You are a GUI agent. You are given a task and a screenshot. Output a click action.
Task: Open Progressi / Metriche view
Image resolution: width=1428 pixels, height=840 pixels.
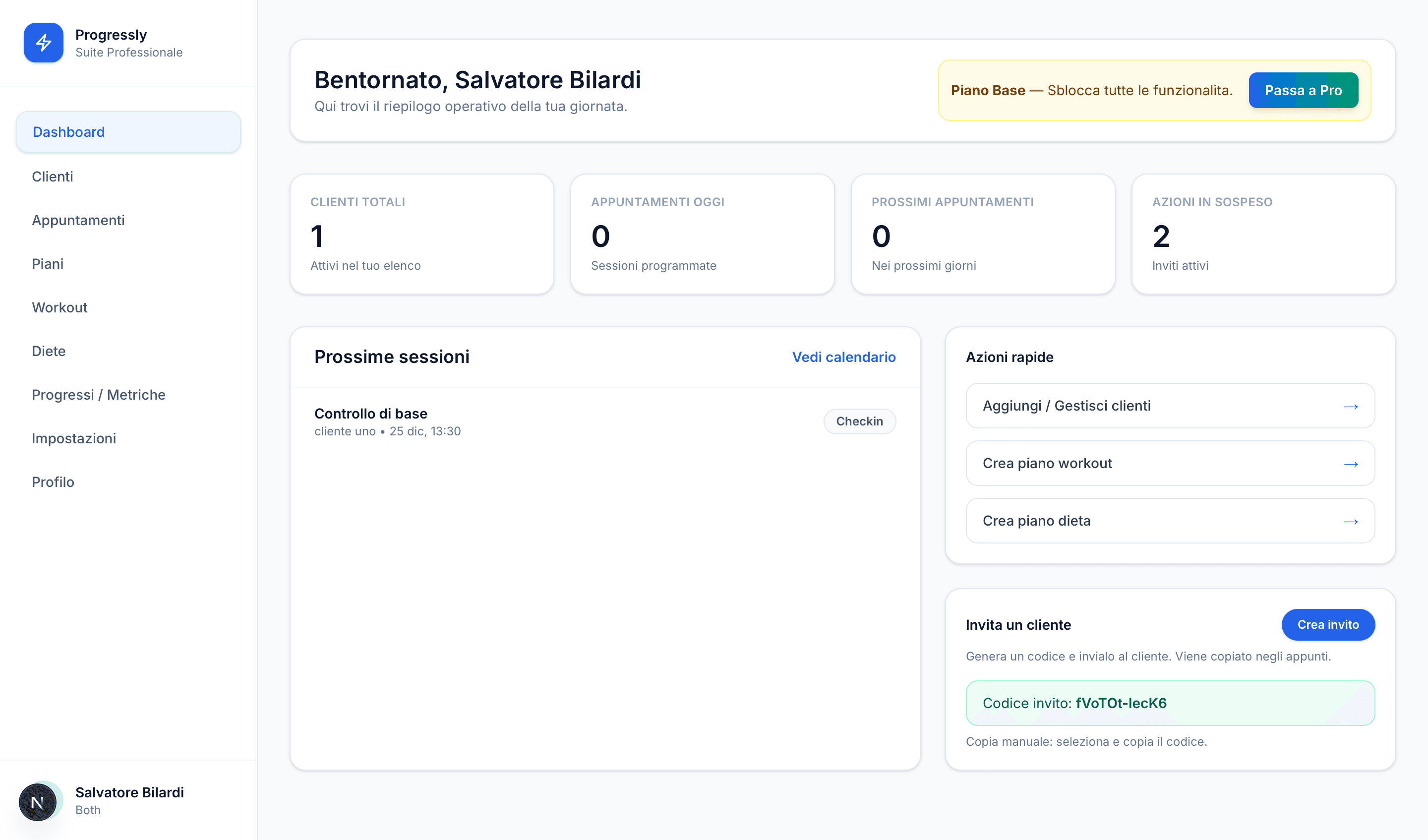[x=99, y=395]
